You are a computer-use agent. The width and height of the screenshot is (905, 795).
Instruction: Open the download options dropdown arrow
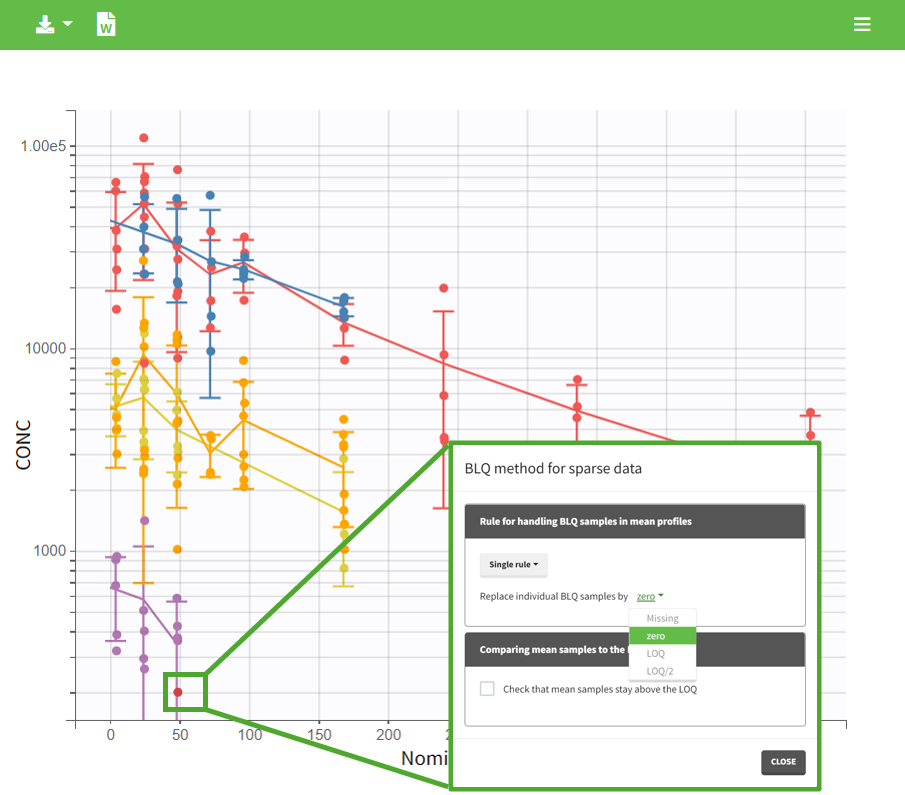click(x=68, y=24)
